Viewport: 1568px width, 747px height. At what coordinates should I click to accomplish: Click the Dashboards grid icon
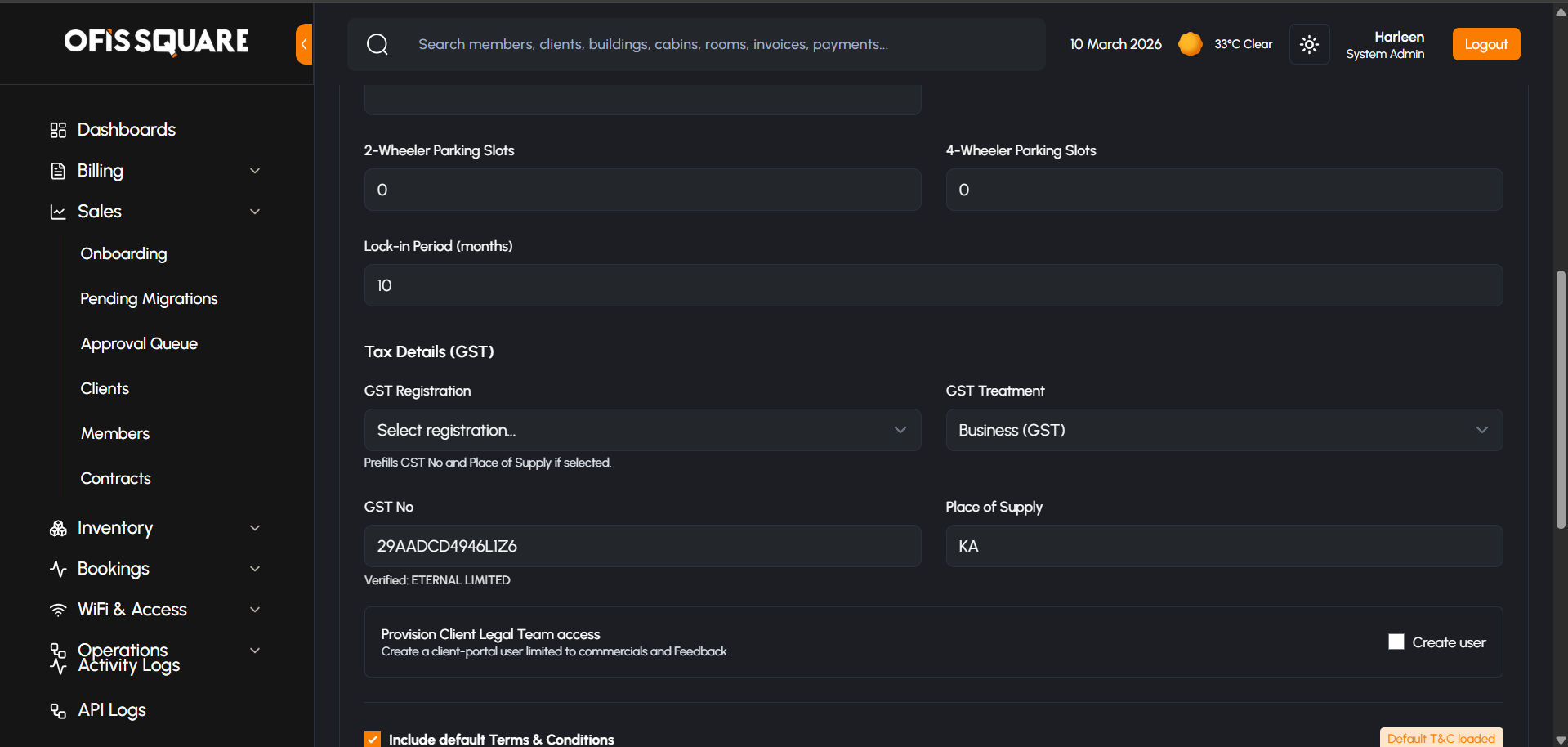[x=58, y=130]
